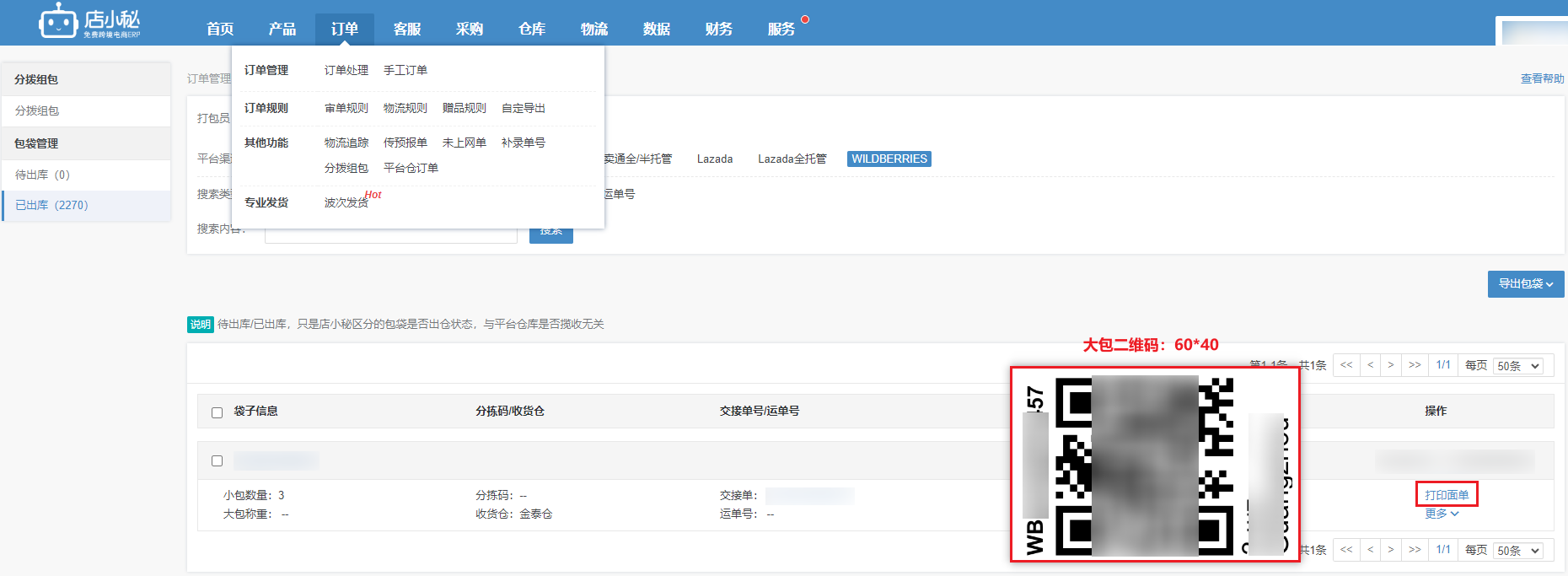This screenshot has width=1568, height=576.
Task: Tick the checkbox of the bag row
Action: coord(217,460)
